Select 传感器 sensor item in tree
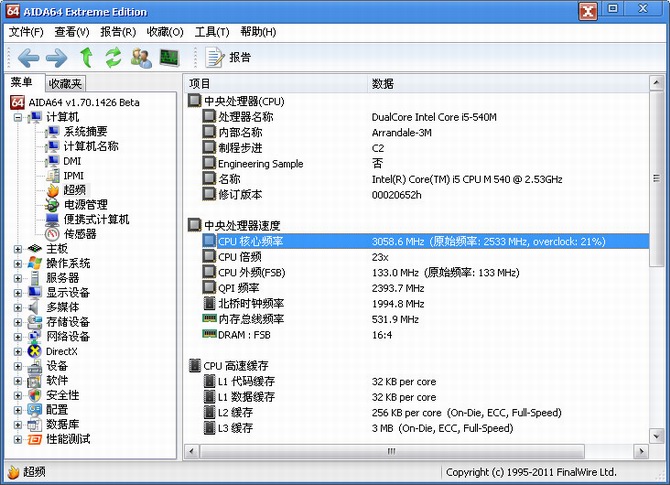The width and height of the screenshot is (670, 485). pyautogui.click(x=80, y=234)
